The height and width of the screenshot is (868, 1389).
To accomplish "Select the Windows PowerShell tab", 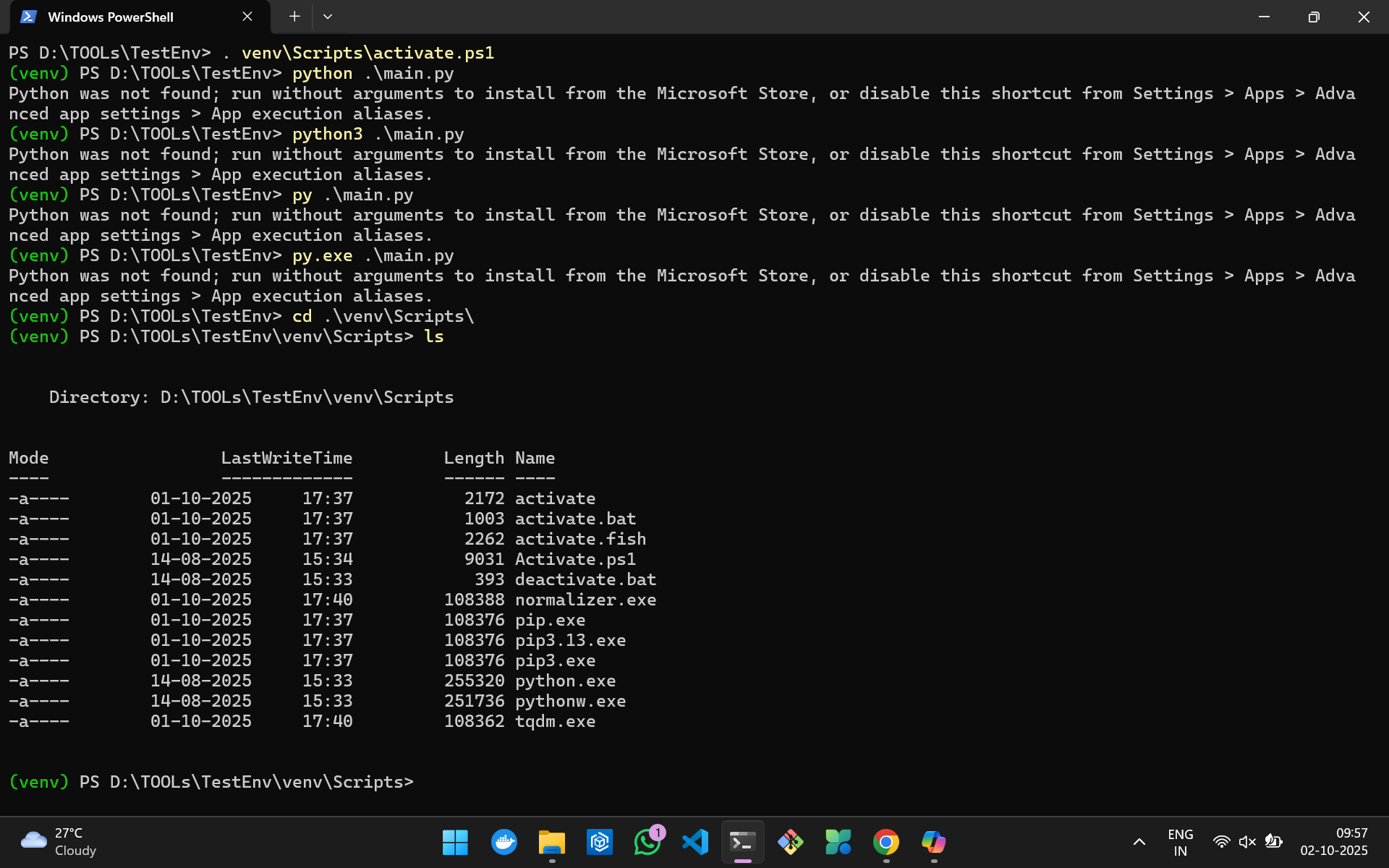I will pos(110,17).
